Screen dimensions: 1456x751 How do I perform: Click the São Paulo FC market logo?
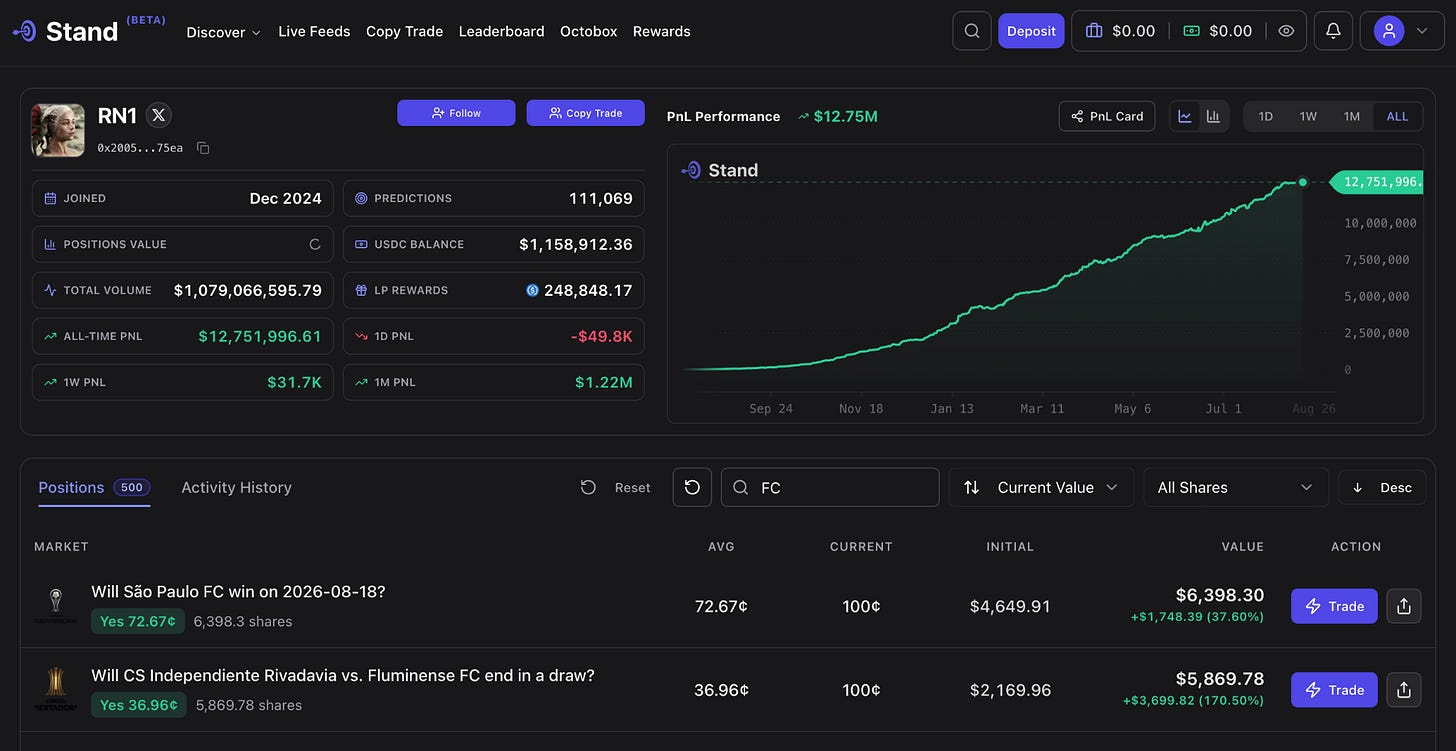(x=56, y=606)
